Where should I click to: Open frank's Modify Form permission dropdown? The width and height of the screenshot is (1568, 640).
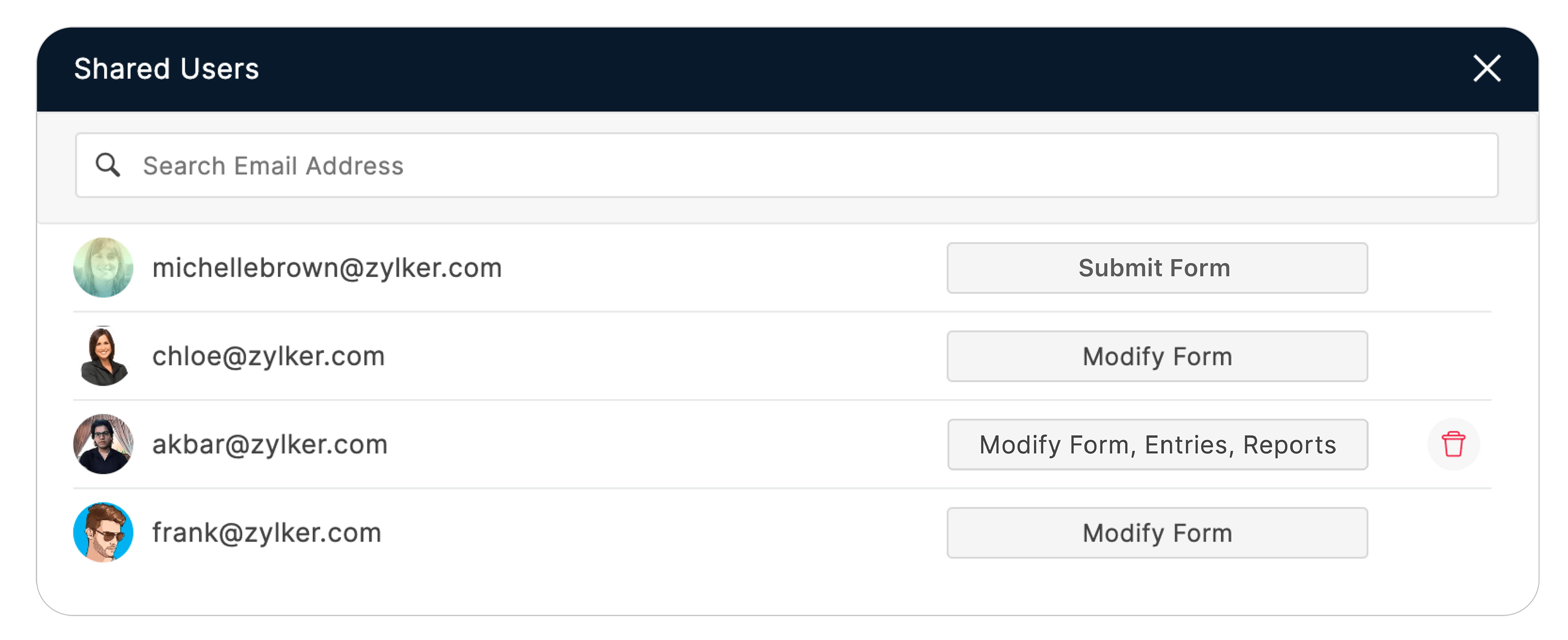[1157, 533]
